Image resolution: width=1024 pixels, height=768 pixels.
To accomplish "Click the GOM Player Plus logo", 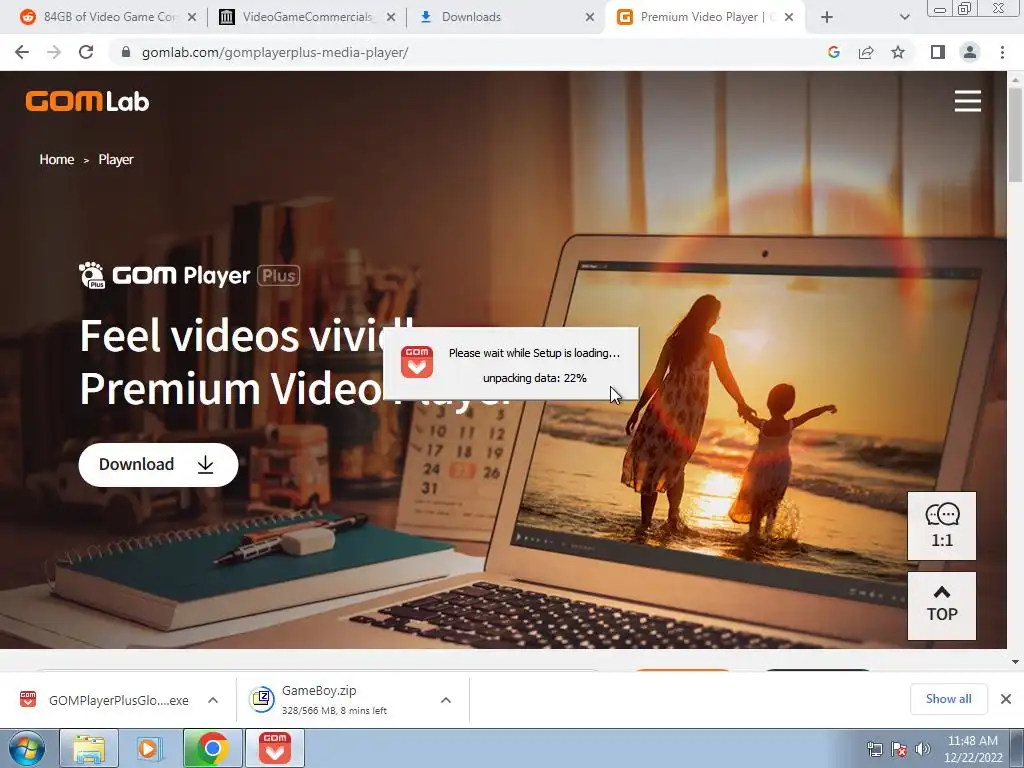I will [x=189, y=275].
